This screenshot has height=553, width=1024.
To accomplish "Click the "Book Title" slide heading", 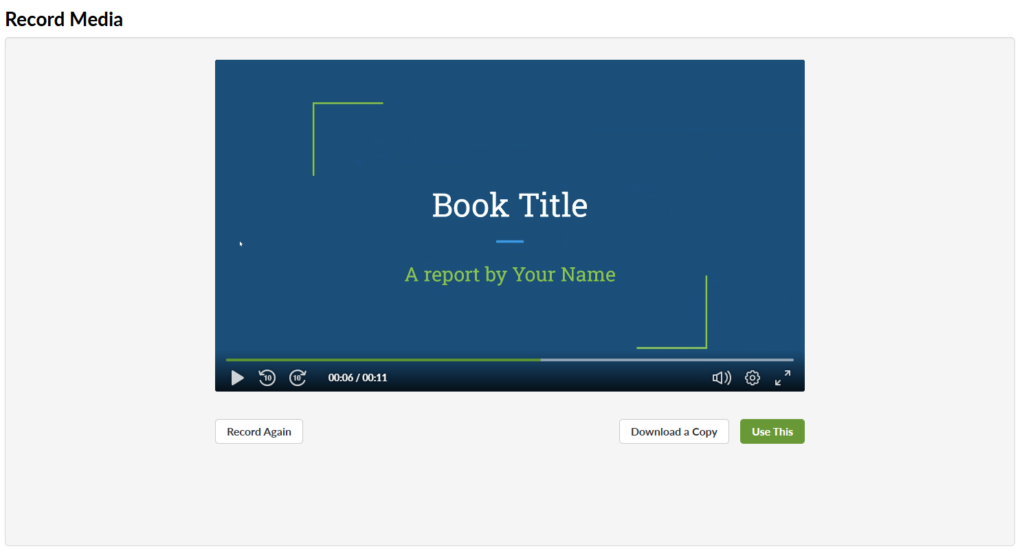I will [509, 205].
